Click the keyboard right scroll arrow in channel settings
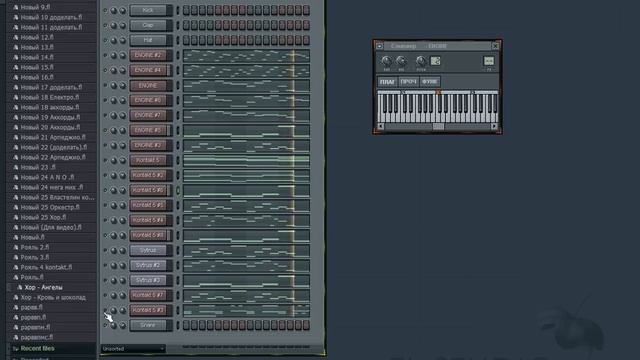 pyautogui.click(x=494, y=127)
